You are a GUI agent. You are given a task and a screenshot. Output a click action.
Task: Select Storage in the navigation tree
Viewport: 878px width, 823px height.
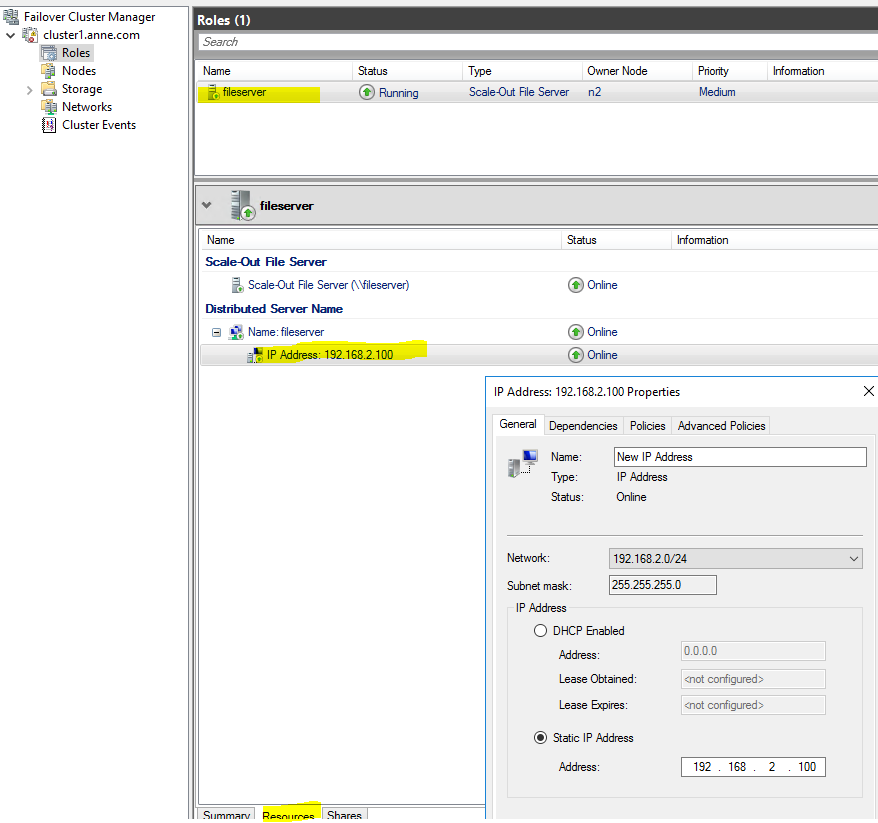[x=82, y=89]
